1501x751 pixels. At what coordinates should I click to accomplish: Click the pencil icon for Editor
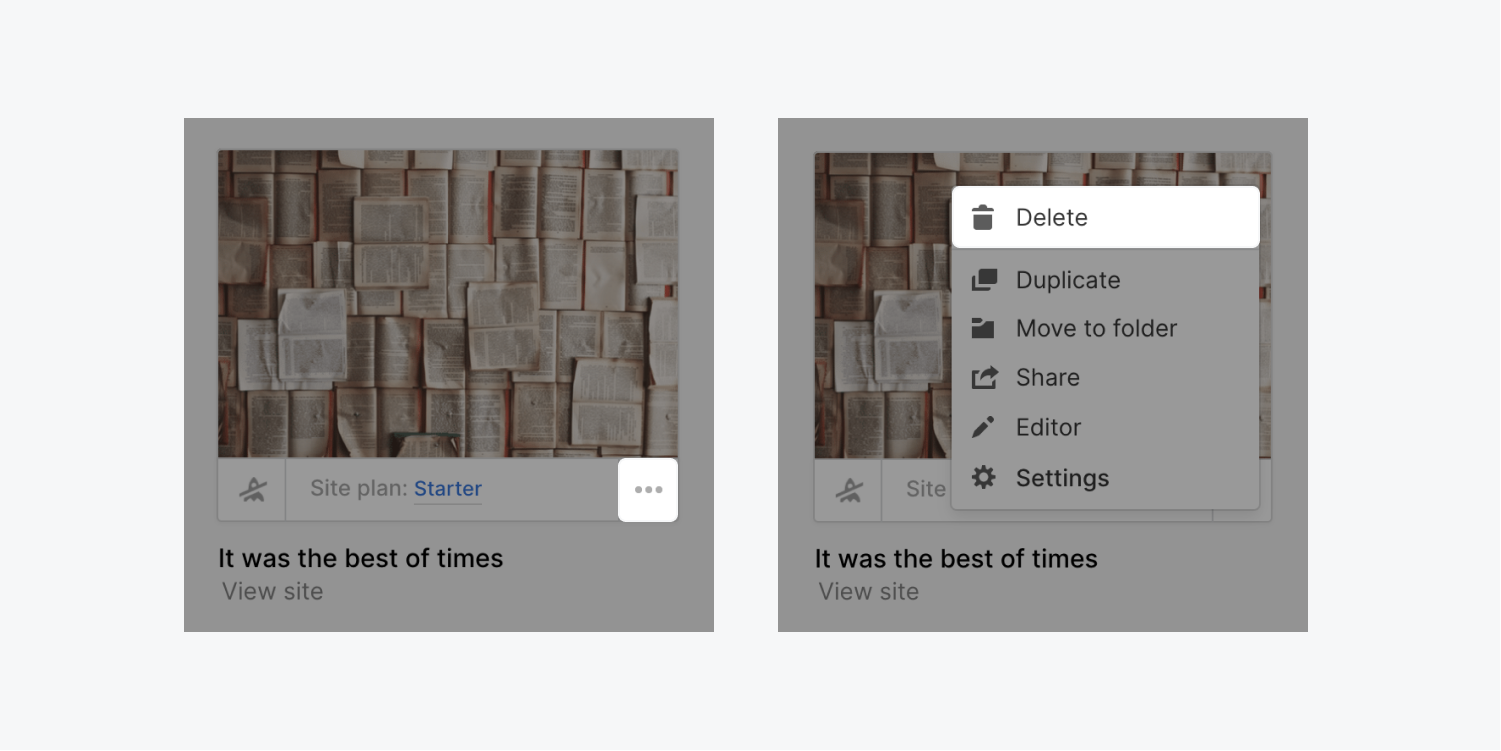pyautogui.click(x=984, y=427)
